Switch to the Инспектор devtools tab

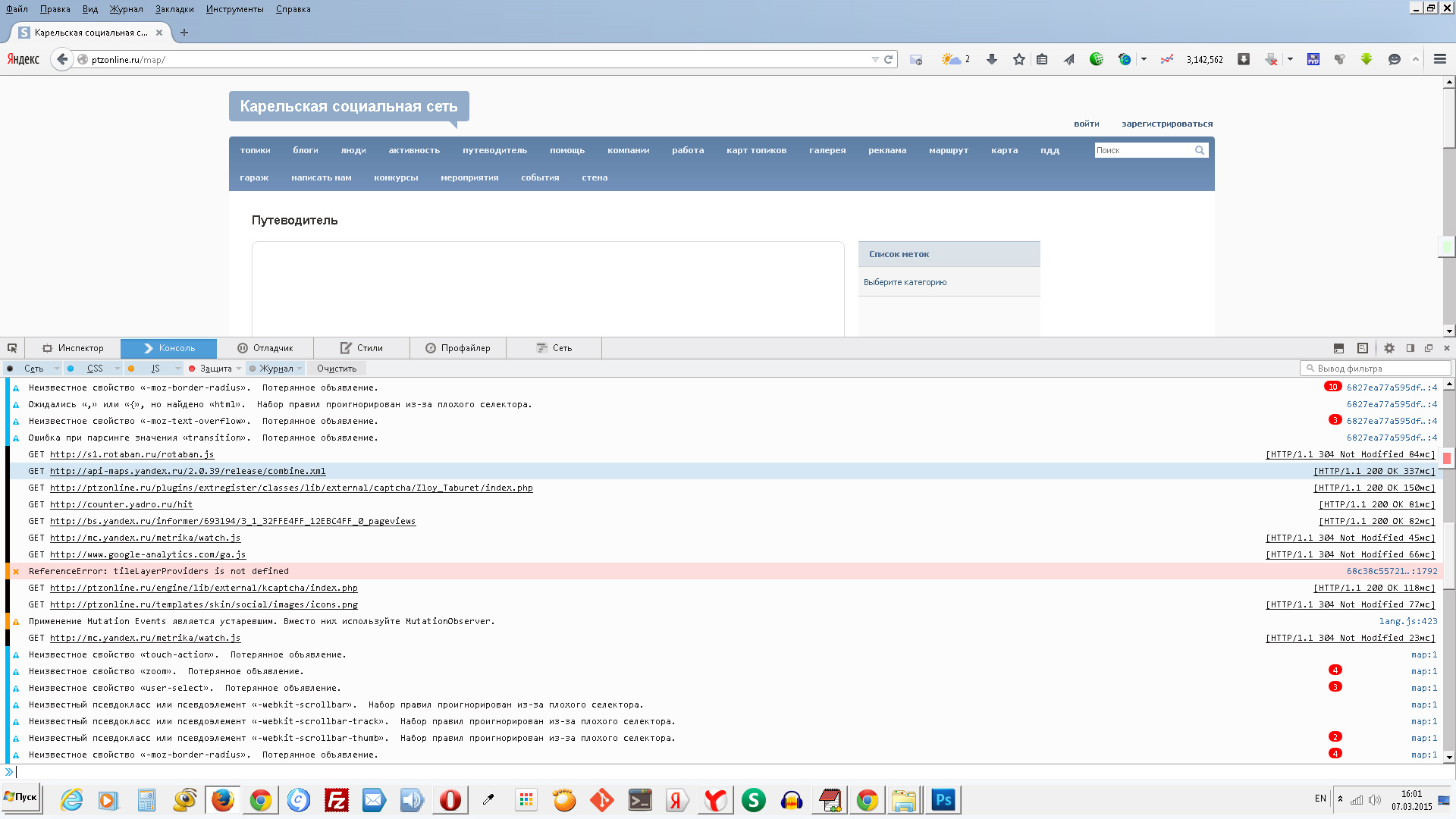coord(73,348)
